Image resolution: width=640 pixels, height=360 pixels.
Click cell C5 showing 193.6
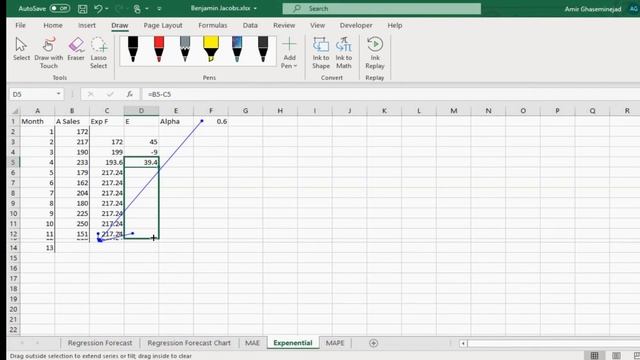point(107,162)
